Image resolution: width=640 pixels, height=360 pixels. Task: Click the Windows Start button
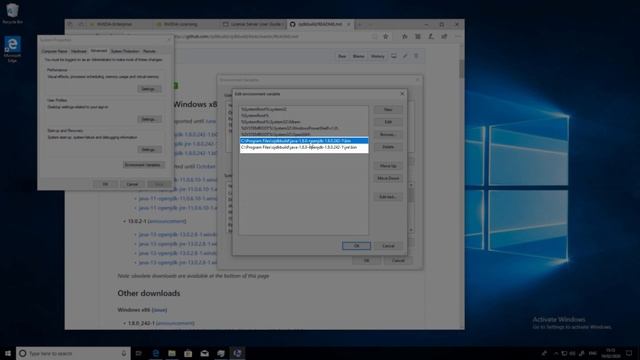[x=7, y=353]
